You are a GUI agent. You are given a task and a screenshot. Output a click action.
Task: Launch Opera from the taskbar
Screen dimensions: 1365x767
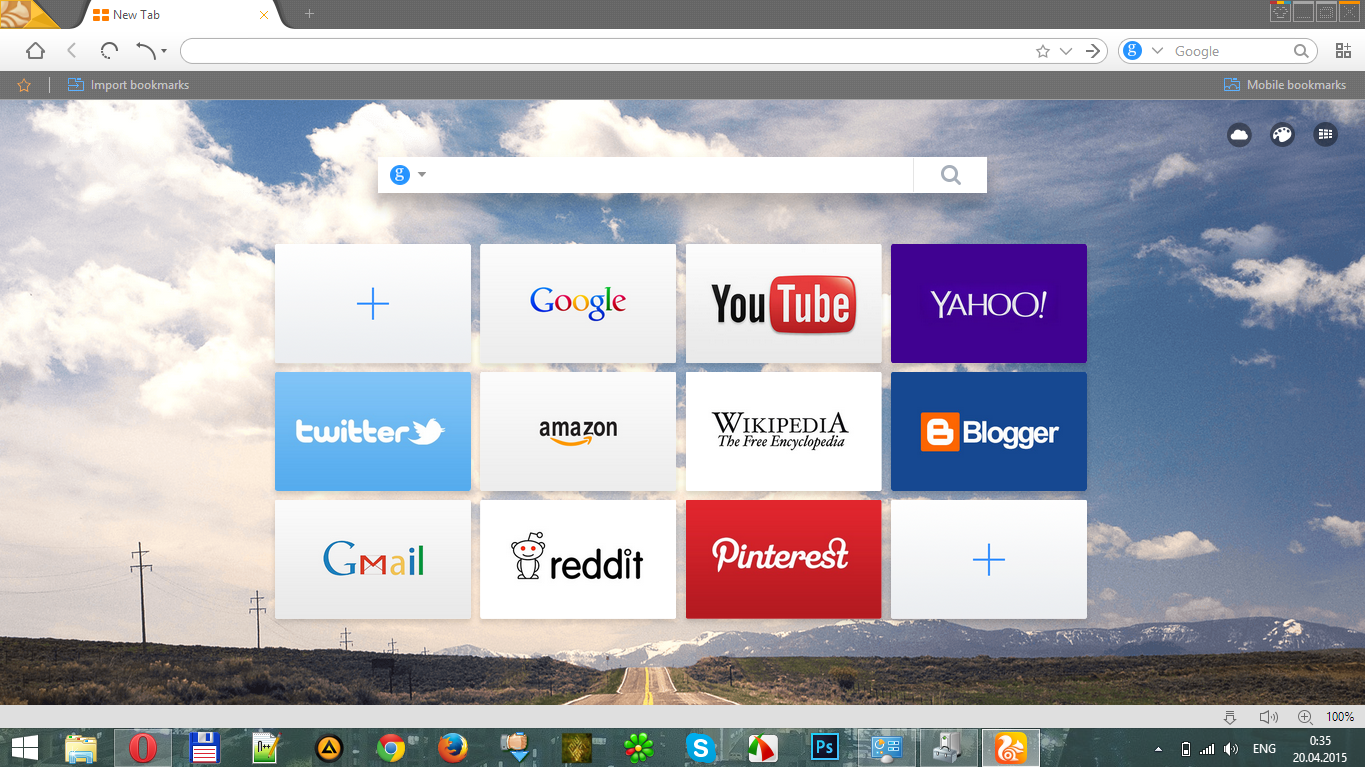pos(143,748)
